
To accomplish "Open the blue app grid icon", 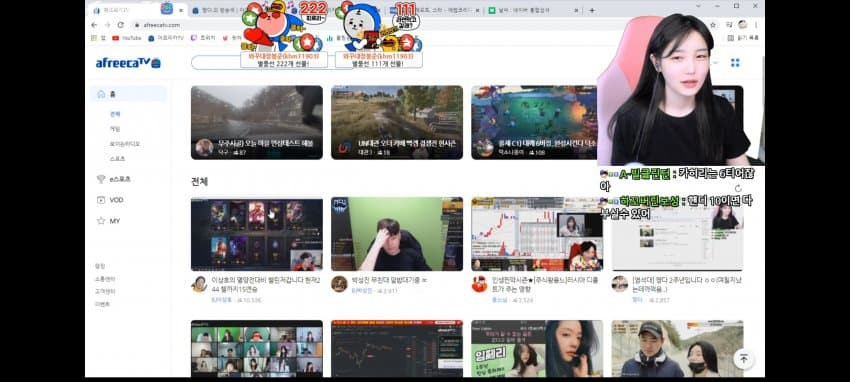I will [x=735, y=63].
